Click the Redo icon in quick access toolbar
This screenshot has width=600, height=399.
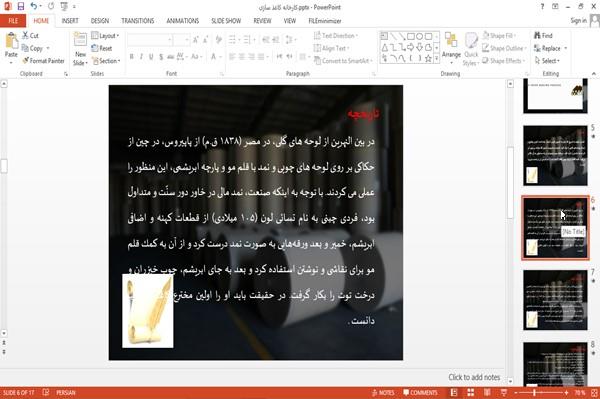pyautogui.click(x=51, y=6)
